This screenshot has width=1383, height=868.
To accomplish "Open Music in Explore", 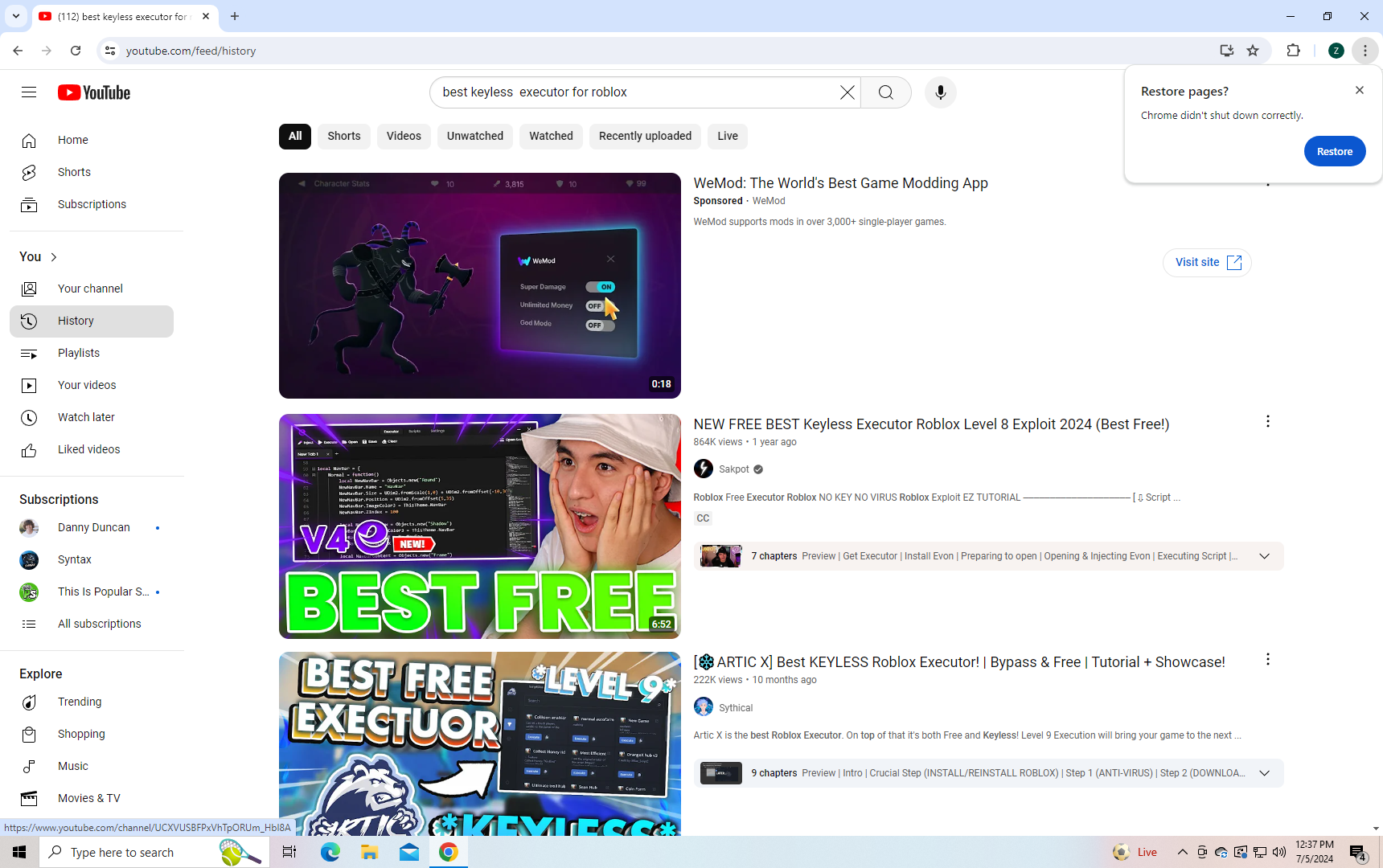I will tap(92, 766).
